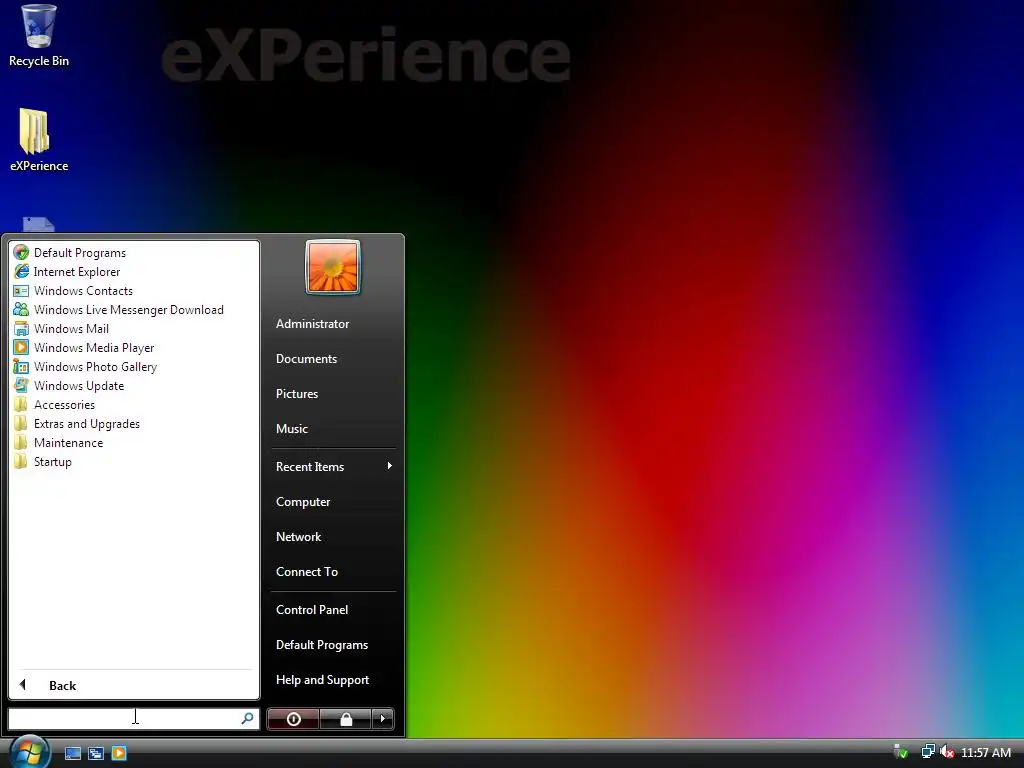Lock the computer with the padlock button
The height and width of the screenshot is (768, 1024).
coord(346,719)
